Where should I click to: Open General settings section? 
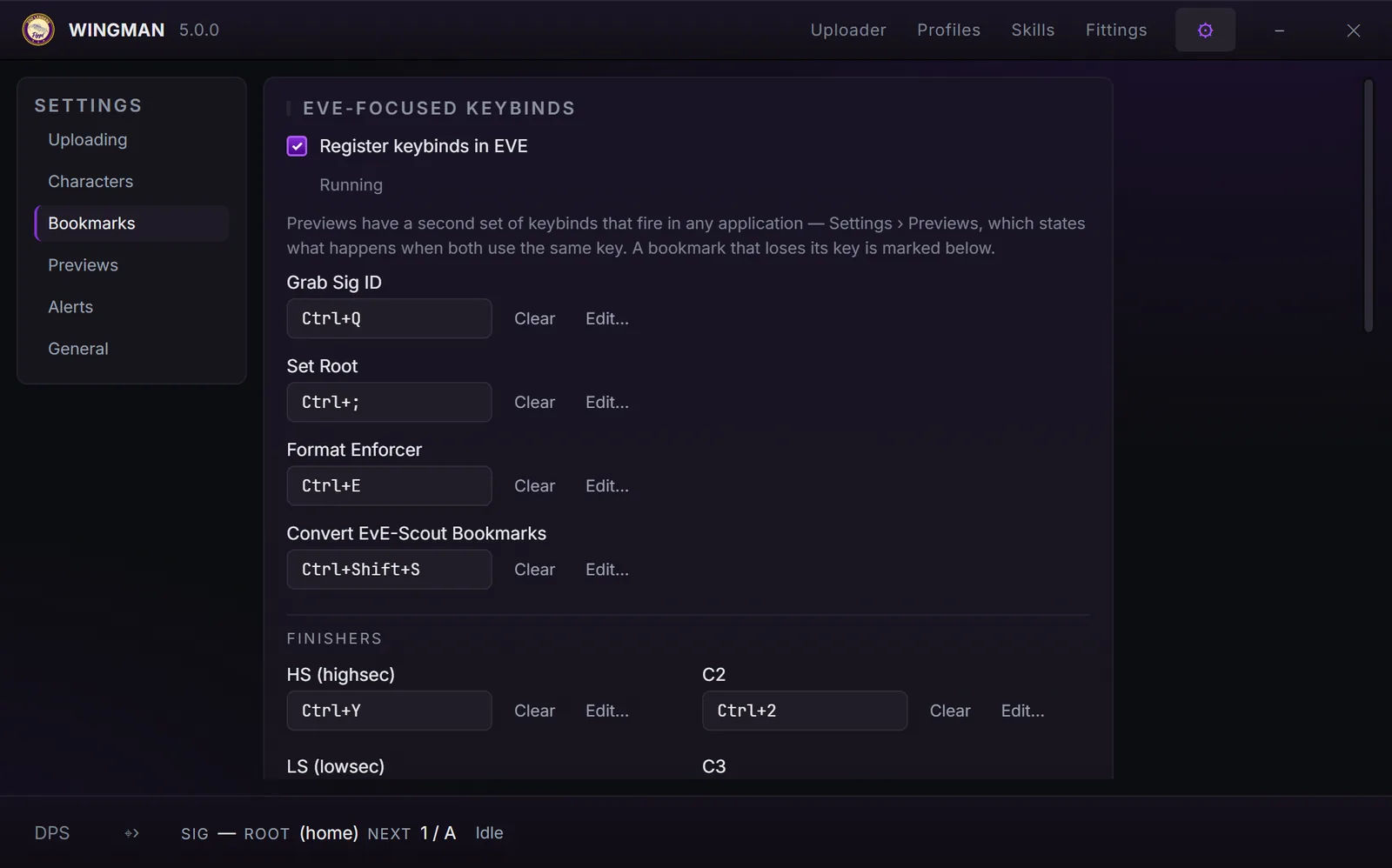point(131,349)
